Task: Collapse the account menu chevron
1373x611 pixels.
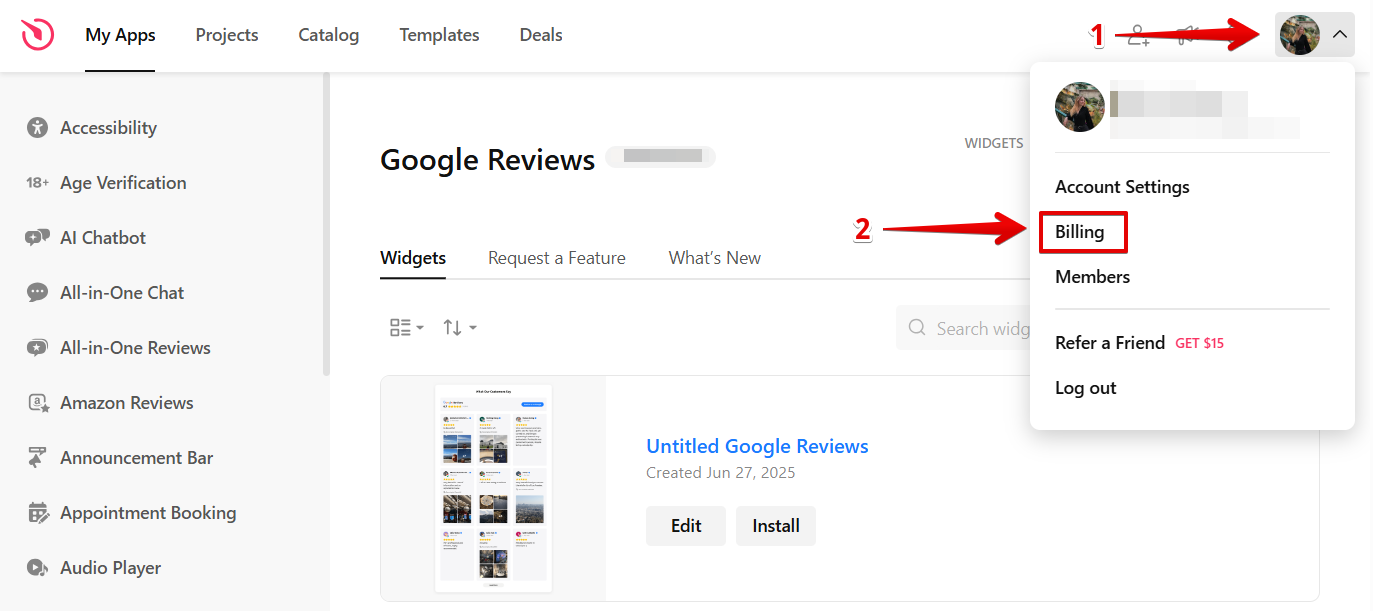Action: (1340, 35)
